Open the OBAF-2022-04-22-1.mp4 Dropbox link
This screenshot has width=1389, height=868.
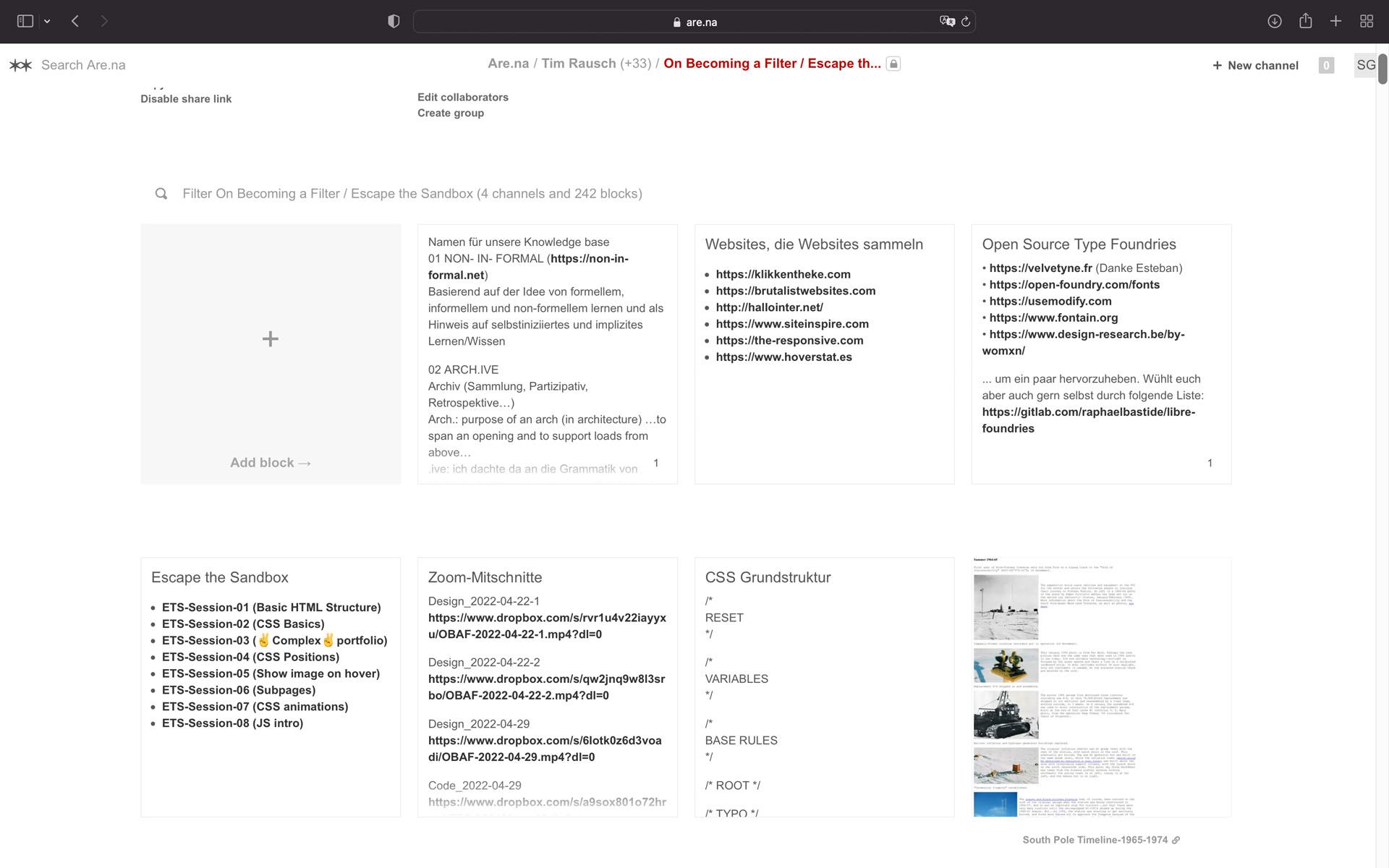pyautogui.click(x=547, y=626)
